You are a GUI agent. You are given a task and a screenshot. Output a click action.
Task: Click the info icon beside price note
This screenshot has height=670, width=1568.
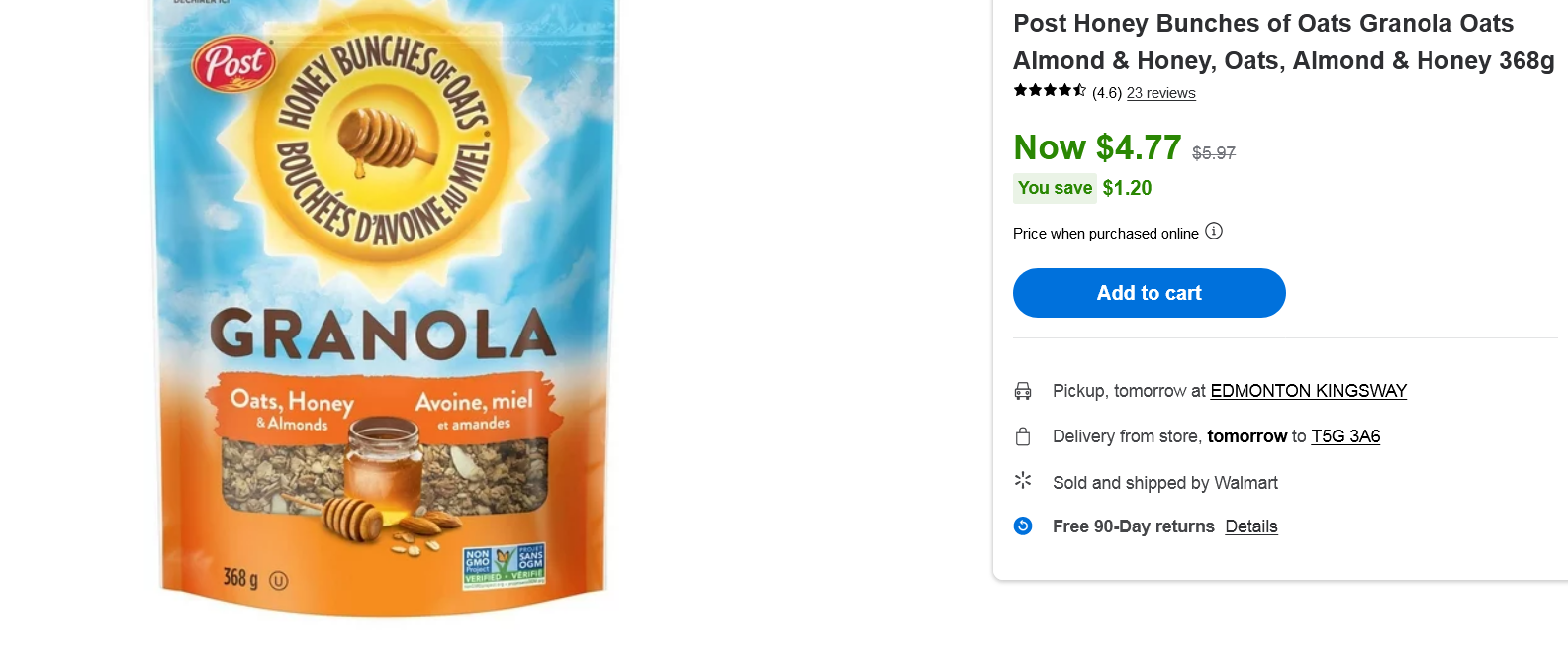pos(1214,232)
